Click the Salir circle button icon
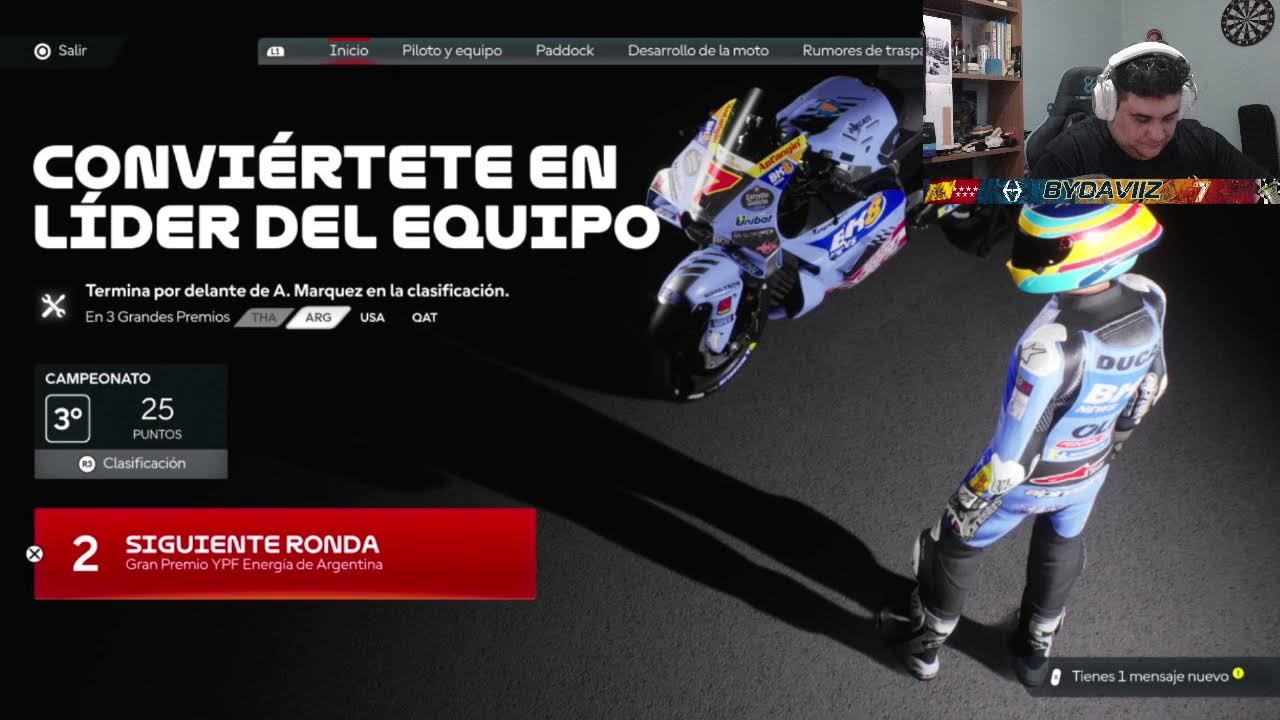Screen dimensions: 1280x720 [x=42, y=51]
